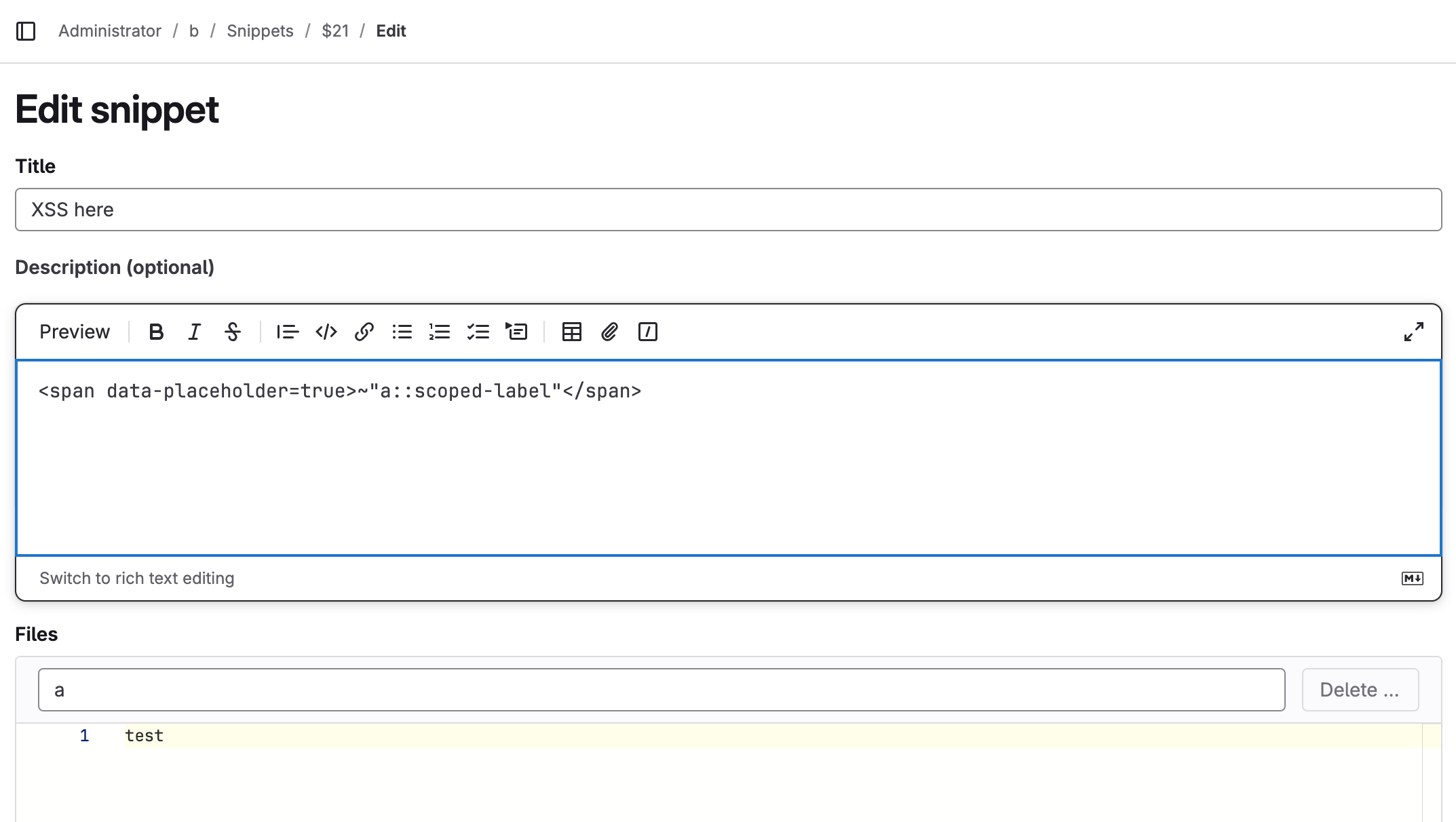This screenshot has height=822, width=1456.
Task: Apply bold formatting
Action: 156,332
